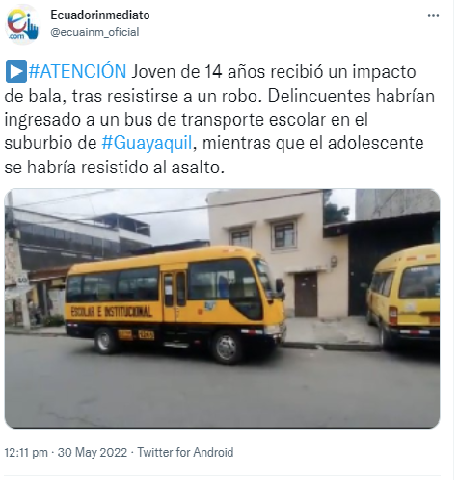459x480 pixels.
Task: Open the Ecuadorinmediato display name link
Action: click(x=100, y=15)
